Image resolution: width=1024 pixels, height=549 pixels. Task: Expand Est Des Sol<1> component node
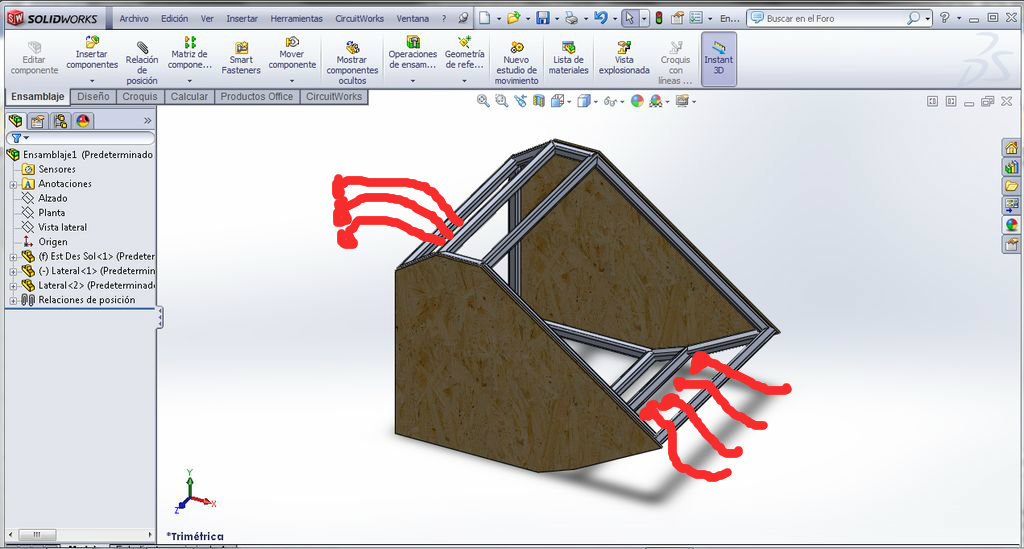13,257
